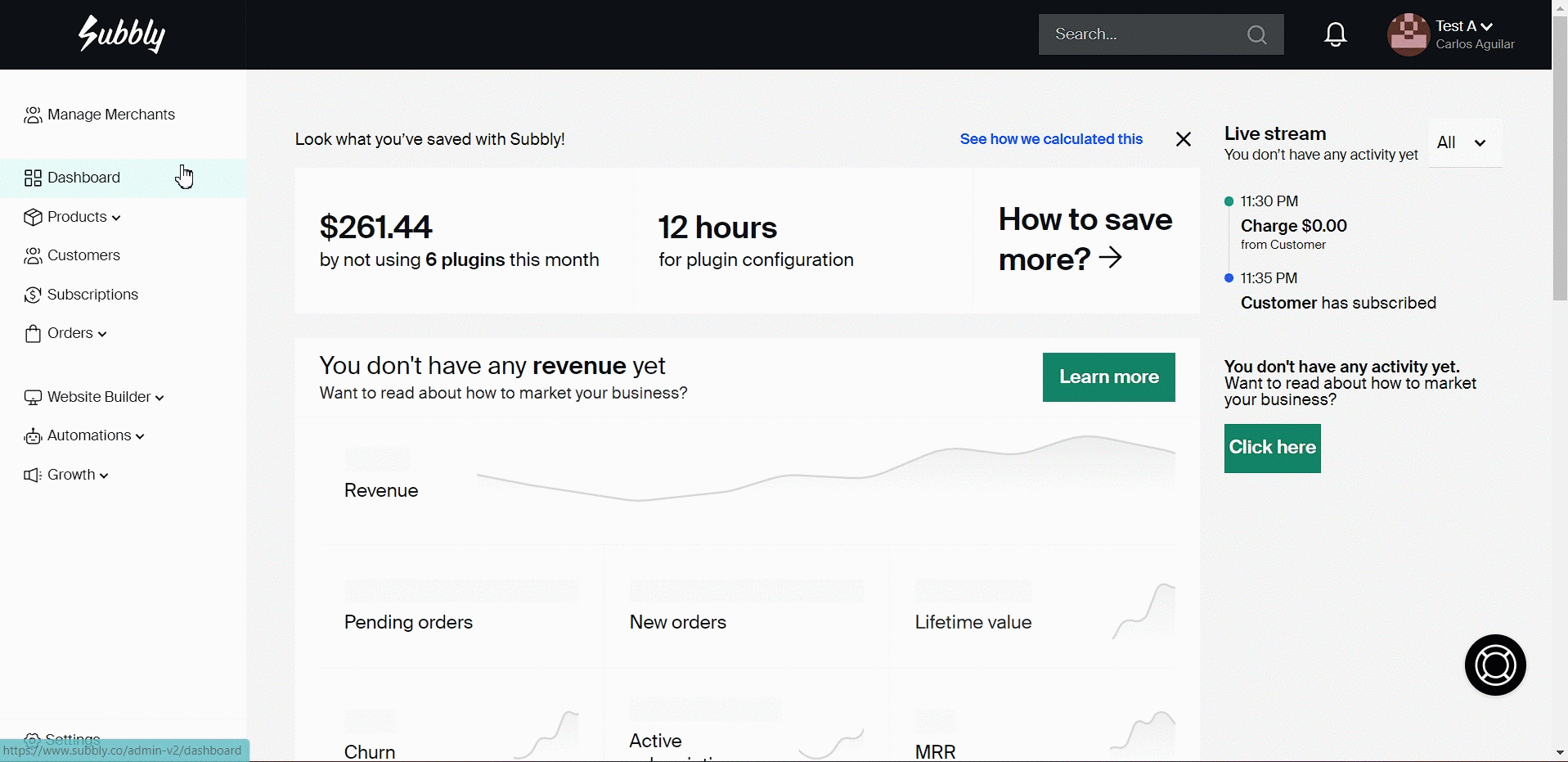This screenshot has height=762, width=1568.
Task: Click the scrollbar down arrow
Action: click(1560, 753)
